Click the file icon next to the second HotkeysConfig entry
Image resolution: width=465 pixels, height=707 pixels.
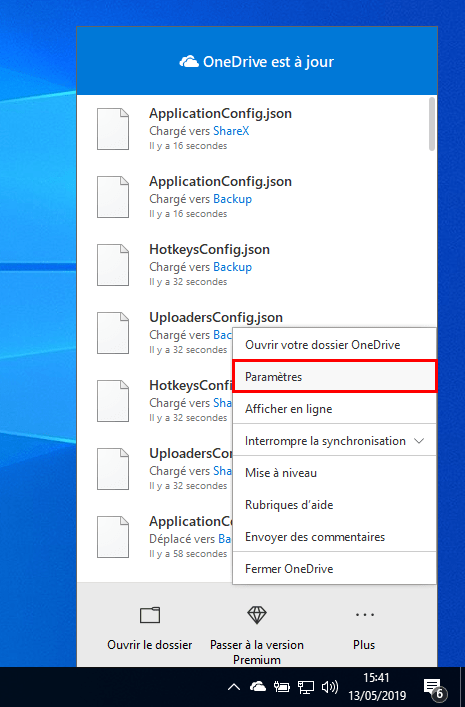(x=113, y=401)
